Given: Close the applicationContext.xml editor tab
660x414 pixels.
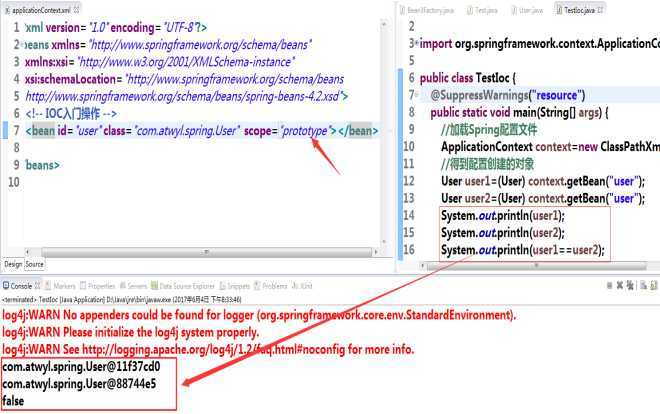Looking at the screenshot, I should coord(76,9).
